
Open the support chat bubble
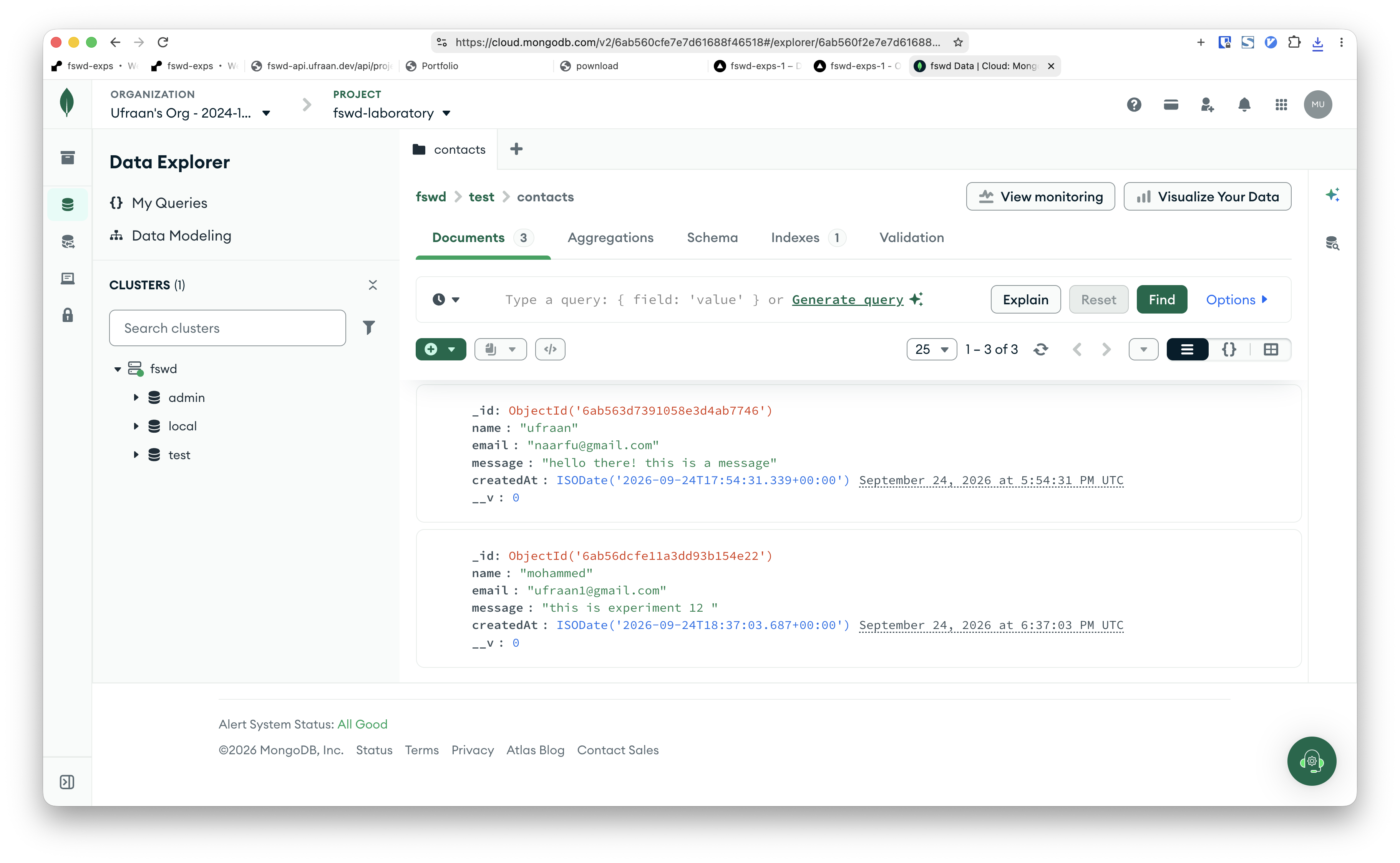pyautogui.click(x=1311, y=761)
